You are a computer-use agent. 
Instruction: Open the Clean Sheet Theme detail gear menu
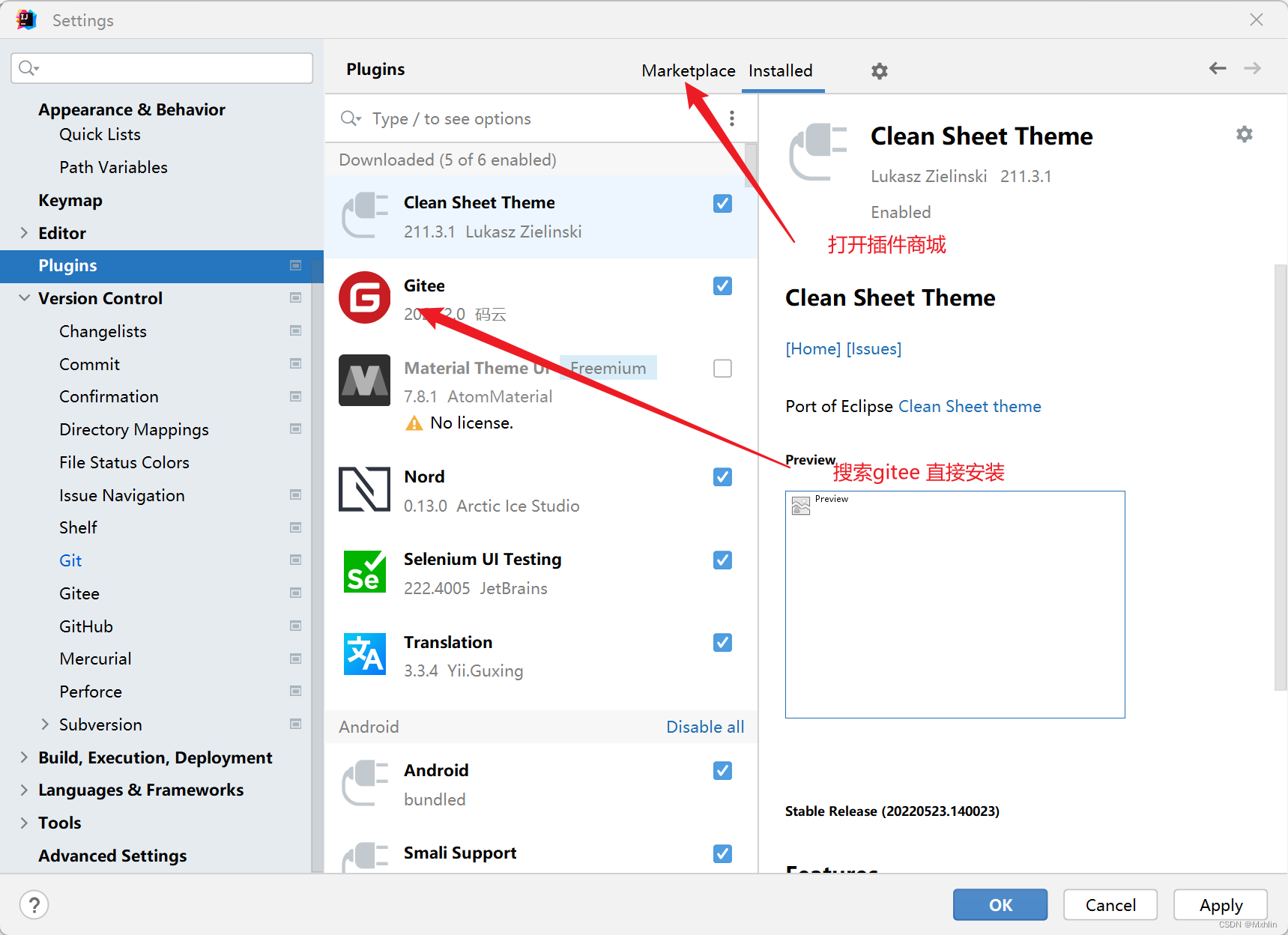[x=1244, y=134]
